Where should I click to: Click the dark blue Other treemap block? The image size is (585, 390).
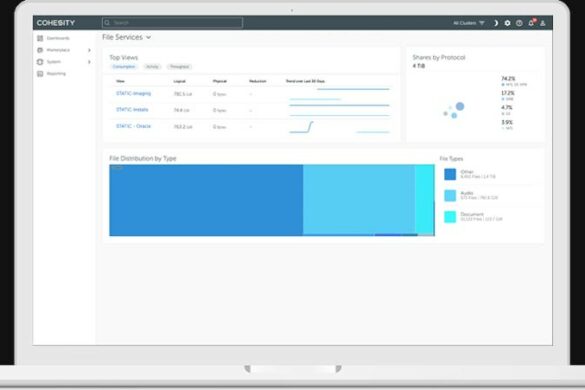tap(206, 200)
